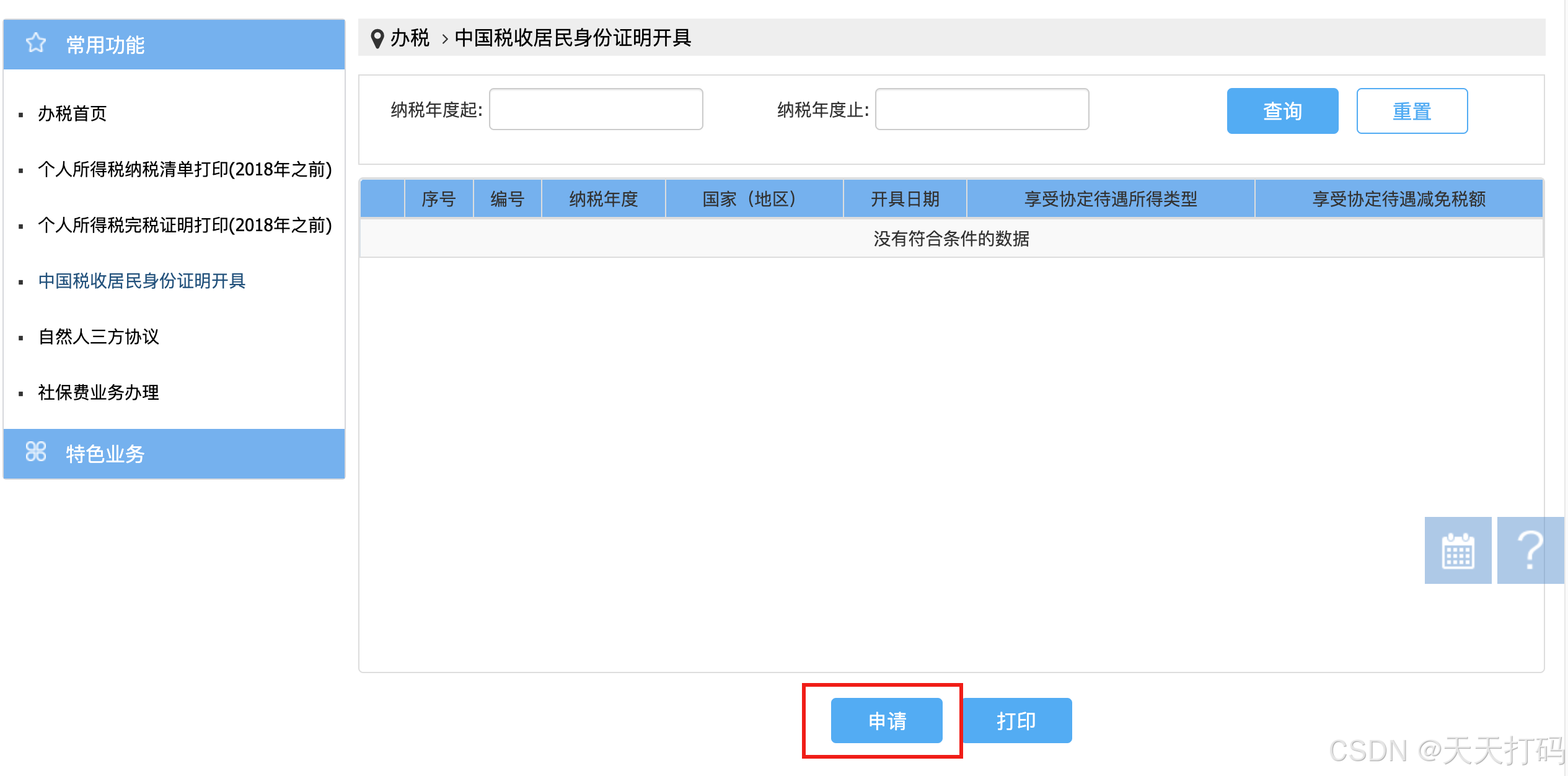
Task: Click the 纳税年度起 input field
Action: click(x=596, y=110)
